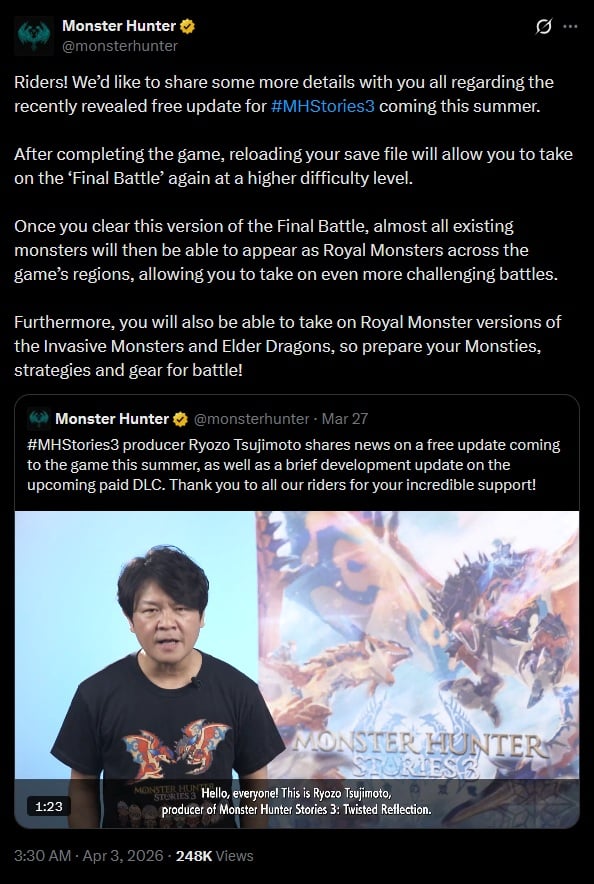Click the gold verified badge by main author
This screenshot has height=884, width=594.
(x=187, y=26)
